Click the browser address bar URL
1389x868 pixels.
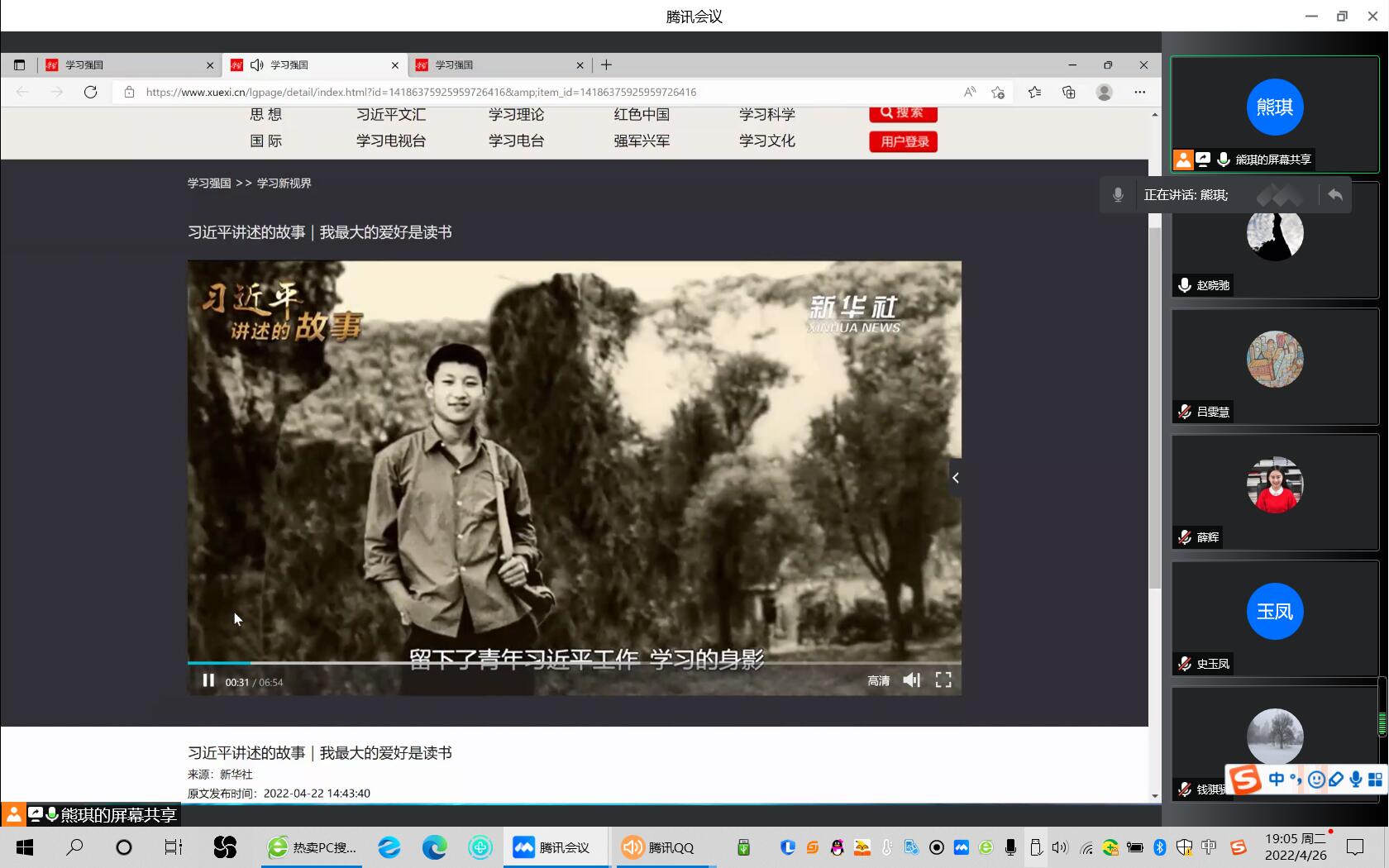(421, 92)
